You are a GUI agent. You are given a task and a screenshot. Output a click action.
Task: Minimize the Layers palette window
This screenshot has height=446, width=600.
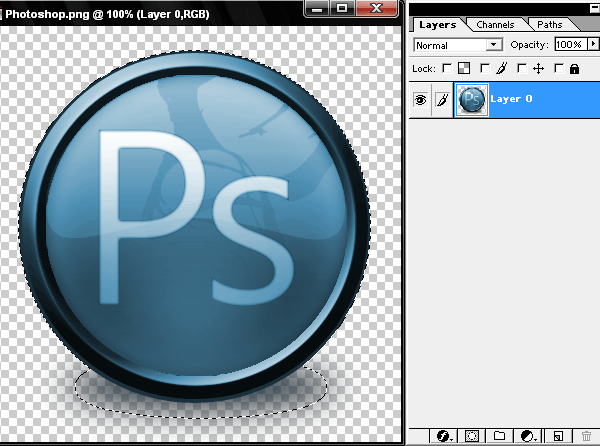click(595, 8)
